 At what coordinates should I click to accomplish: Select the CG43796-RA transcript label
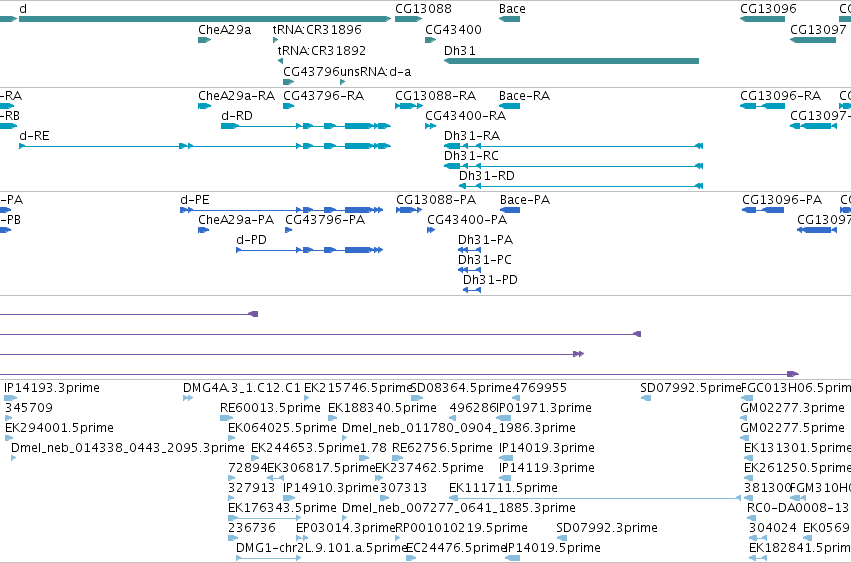[323, 96]
